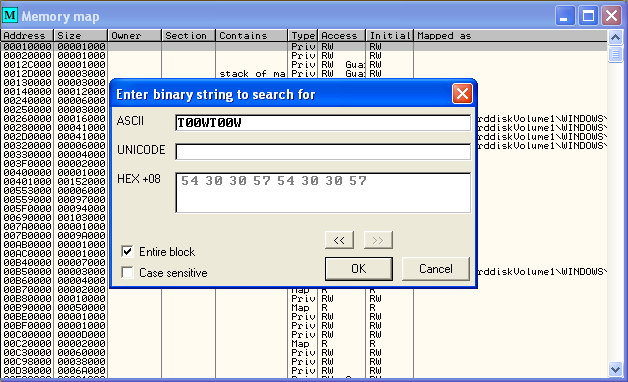628x382 pixels.
Task: Minimize the Memory map window
Action: coord(565,16)
